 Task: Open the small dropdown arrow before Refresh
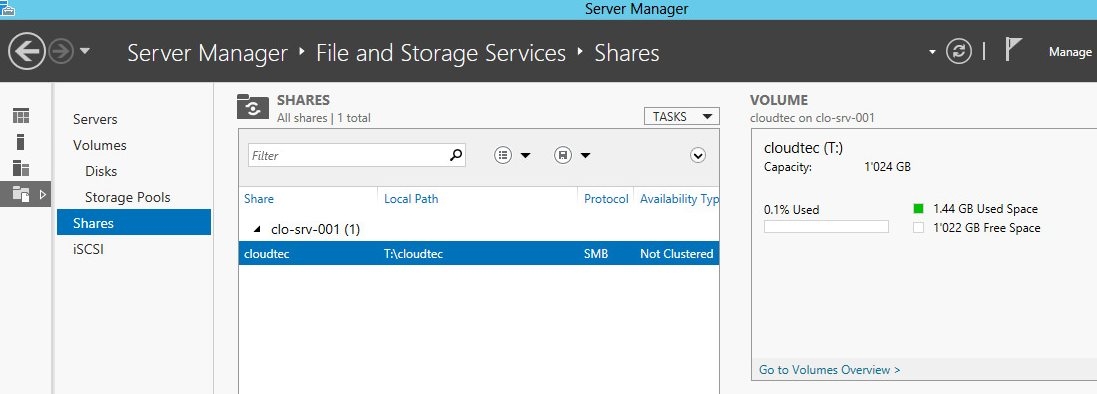tap(932, 52)
